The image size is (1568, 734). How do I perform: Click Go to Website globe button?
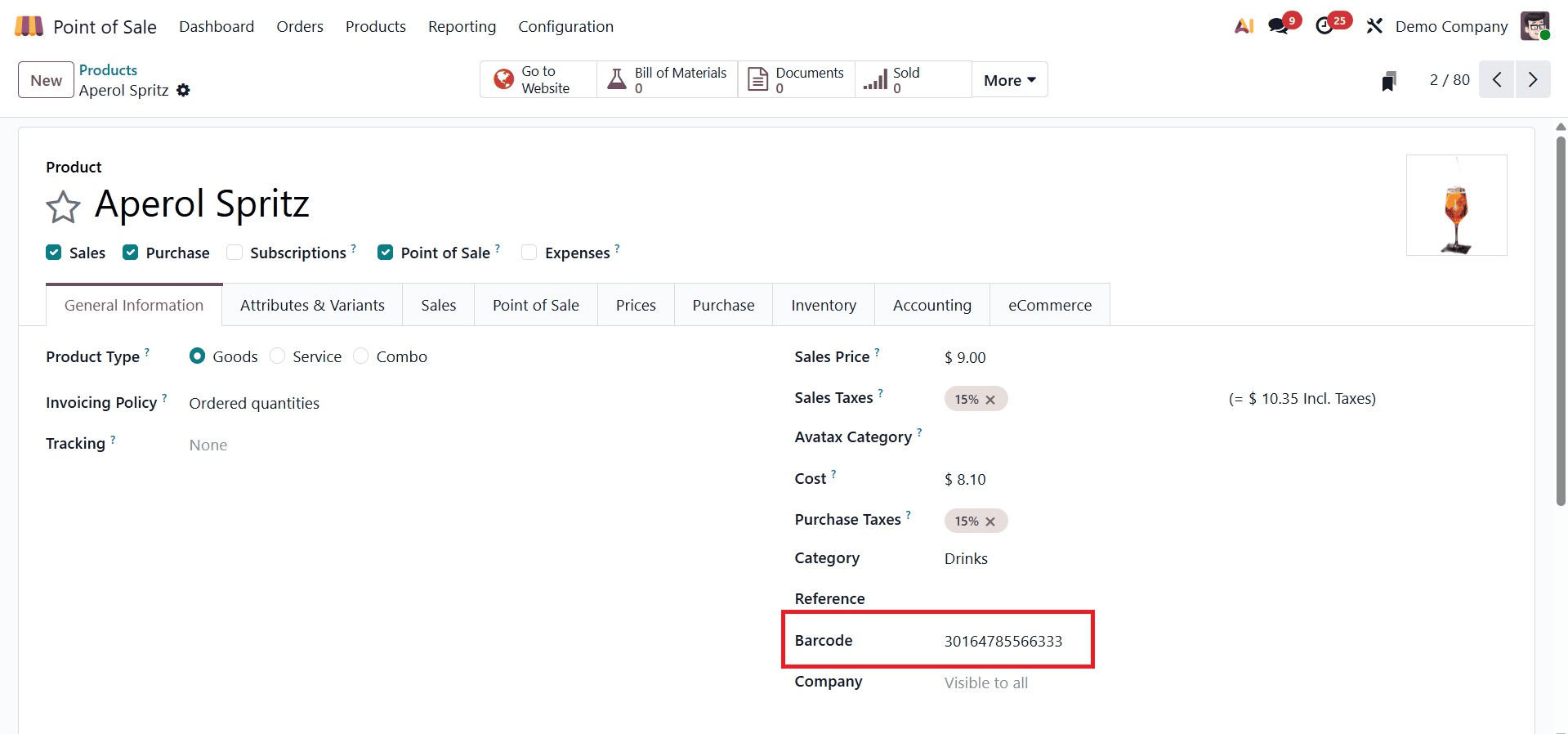pyautogui.click(x=538, y=80)
